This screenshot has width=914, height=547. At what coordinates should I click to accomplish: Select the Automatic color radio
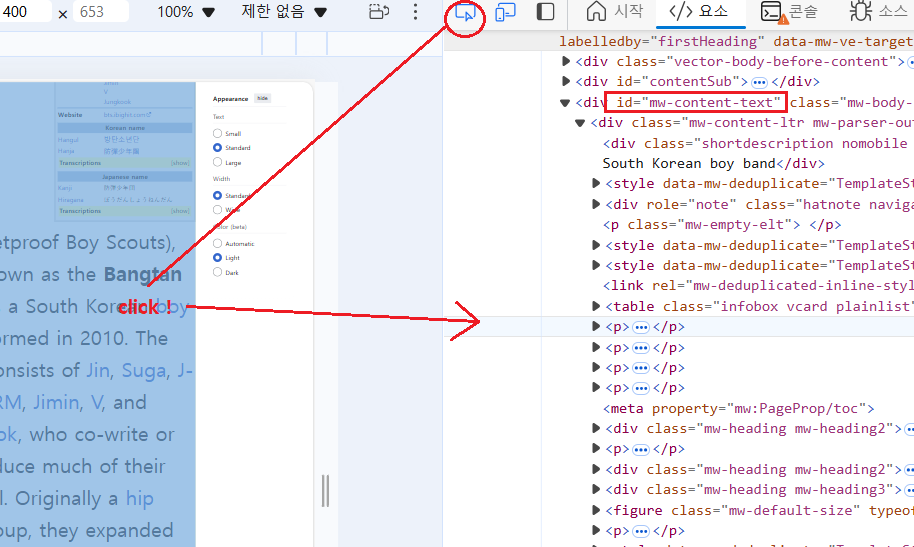(x=217, y=243)
